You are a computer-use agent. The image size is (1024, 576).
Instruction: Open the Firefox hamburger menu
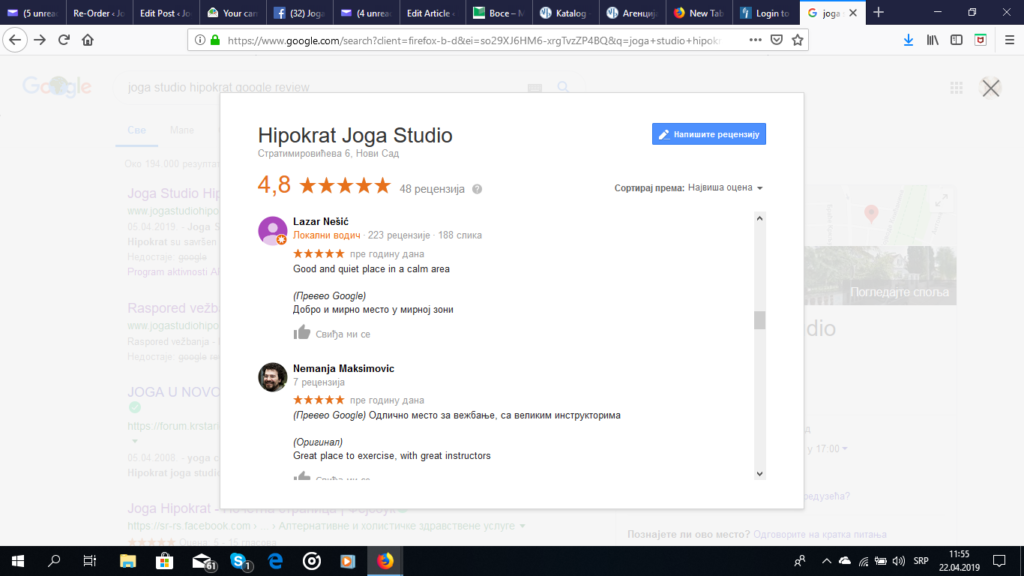pos(1010,40)
